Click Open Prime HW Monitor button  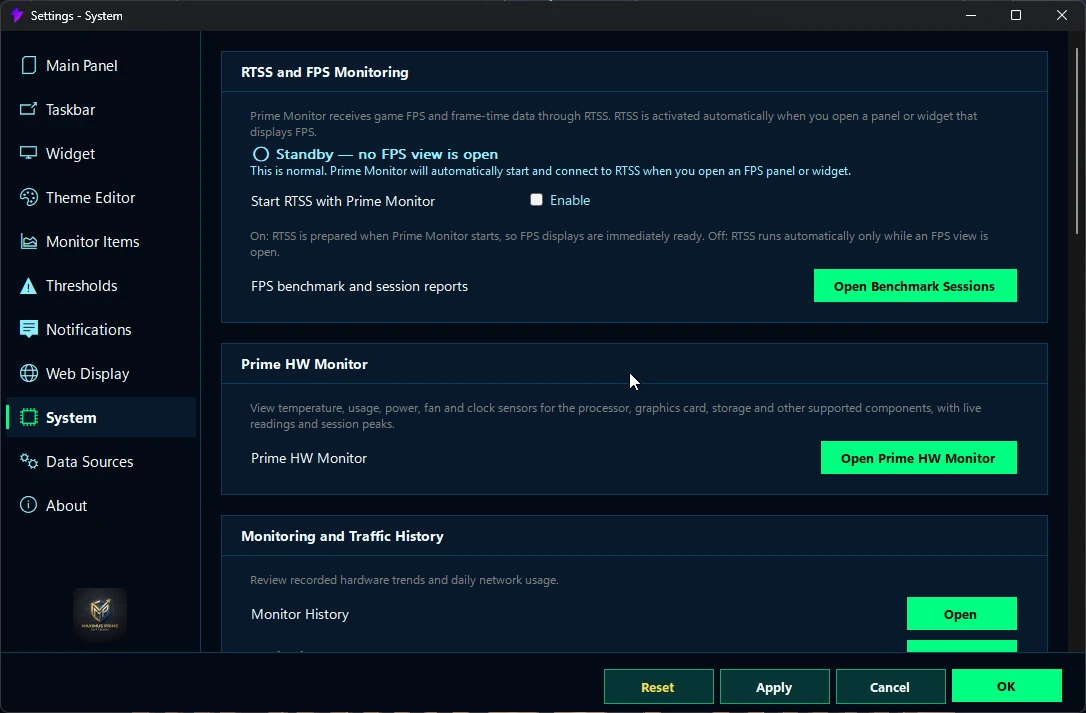[918, 458]
